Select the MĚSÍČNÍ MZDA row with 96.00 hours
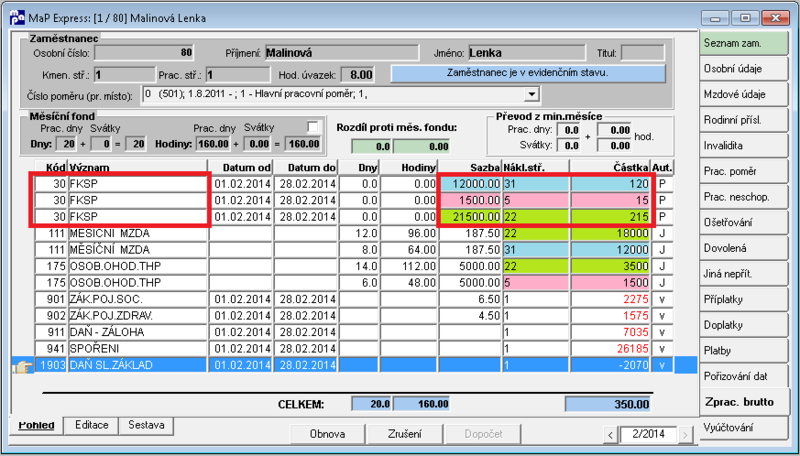 coord(354,233)
